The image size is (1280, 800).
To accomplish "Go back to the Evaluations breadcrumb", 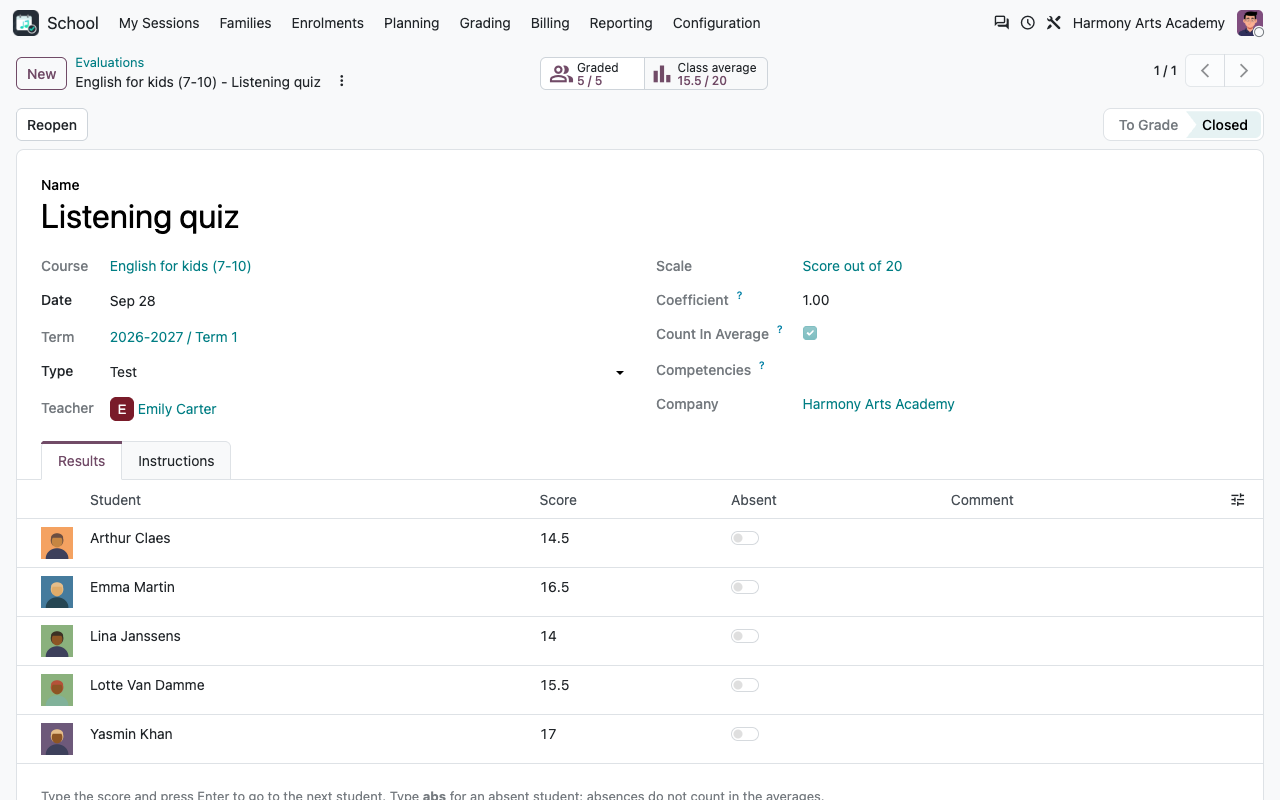I will pyautogui.click(x=110, y=62).
